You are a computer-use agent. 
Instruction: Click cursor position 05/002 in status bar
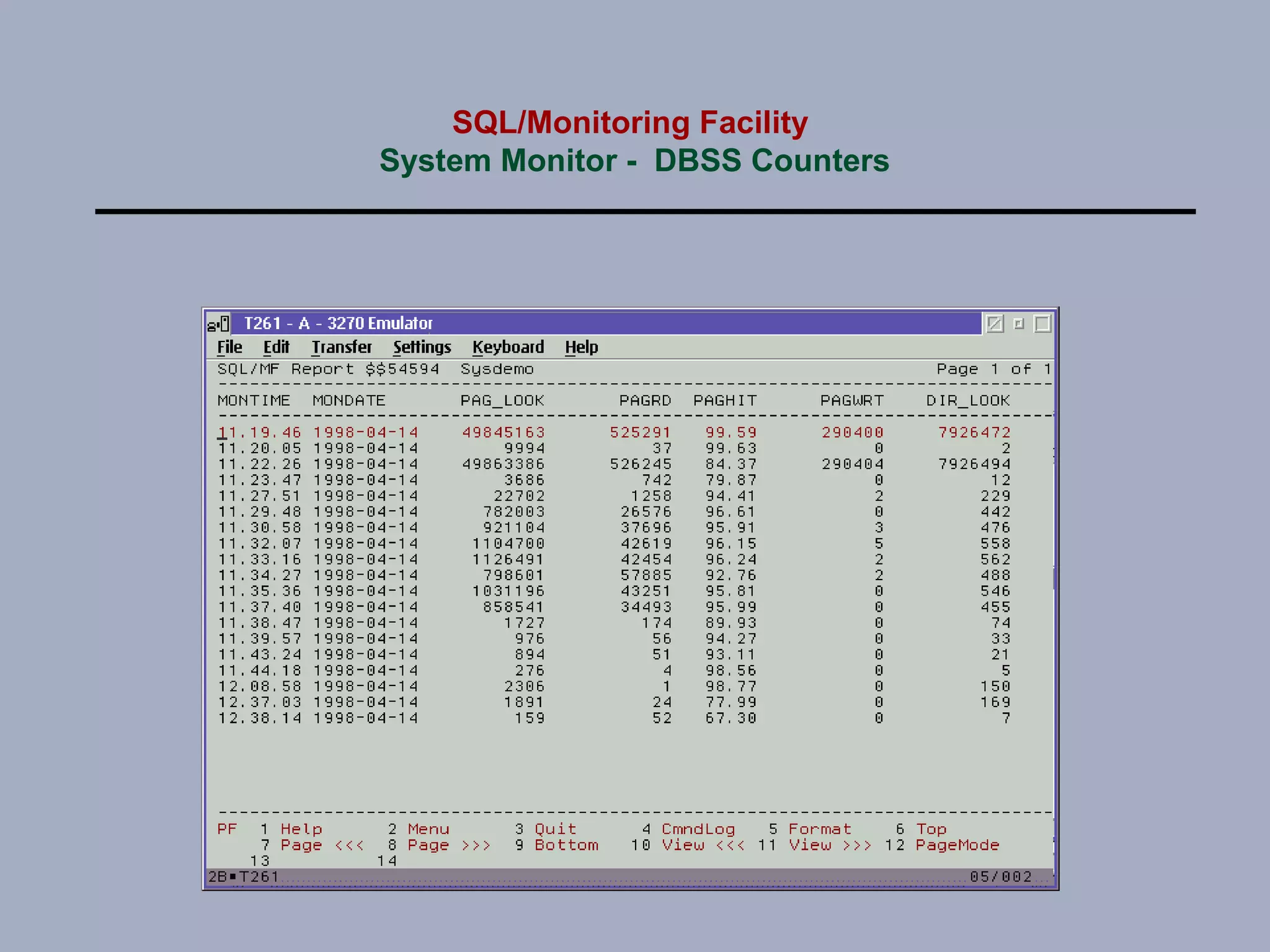[1001, 877]
